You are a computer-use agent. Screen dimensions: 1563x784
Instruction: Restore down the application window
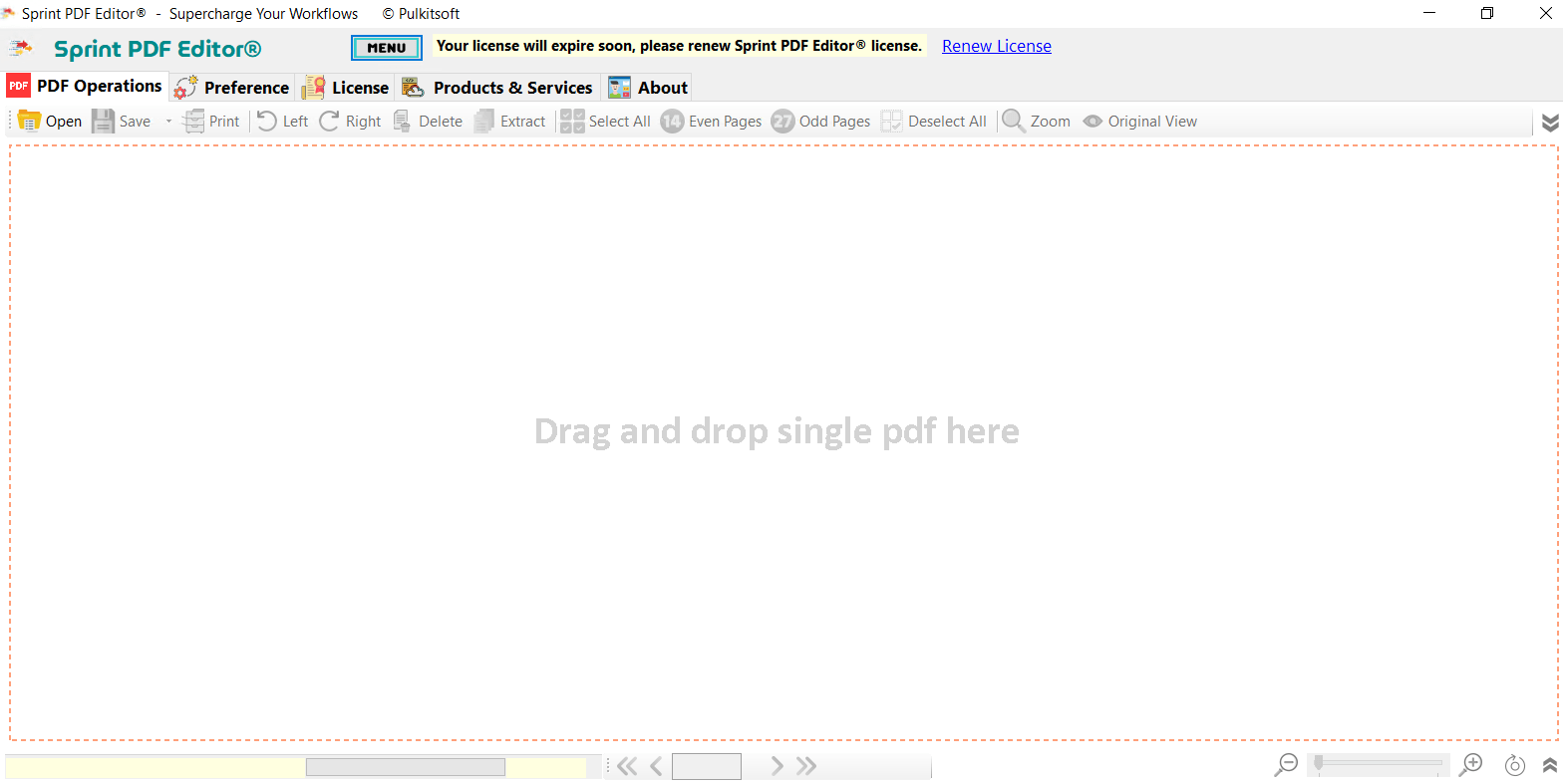[x=1487, y=13]
